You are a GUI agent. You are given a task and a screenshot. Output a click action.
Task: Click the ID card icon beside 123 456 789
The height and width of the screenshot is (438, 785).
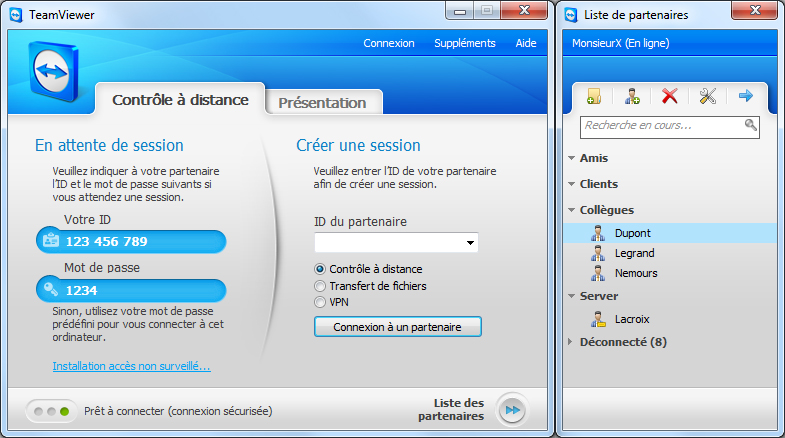51,240
